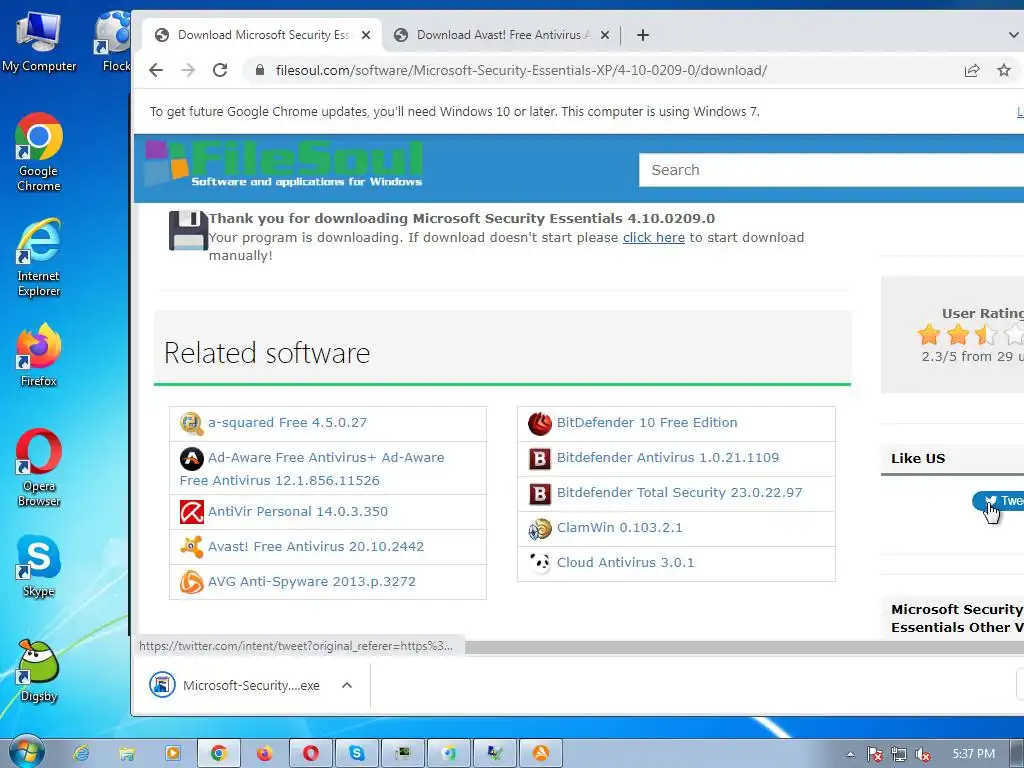
Task: Open Opera from the taskbar
Action: coord(311,753)
